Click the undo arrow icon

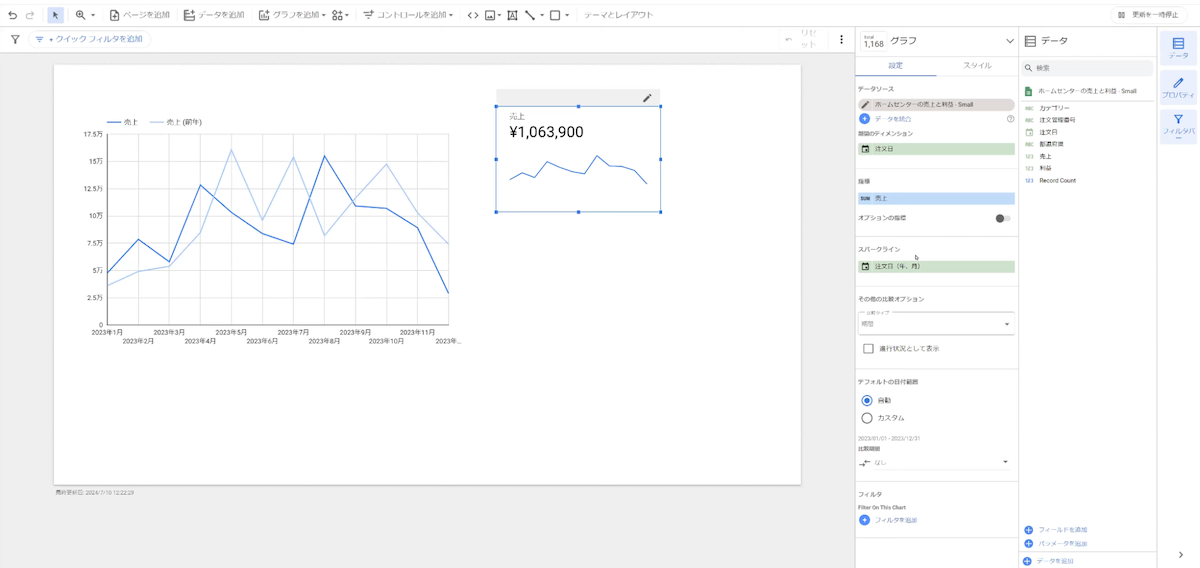[x=12, y=15]
